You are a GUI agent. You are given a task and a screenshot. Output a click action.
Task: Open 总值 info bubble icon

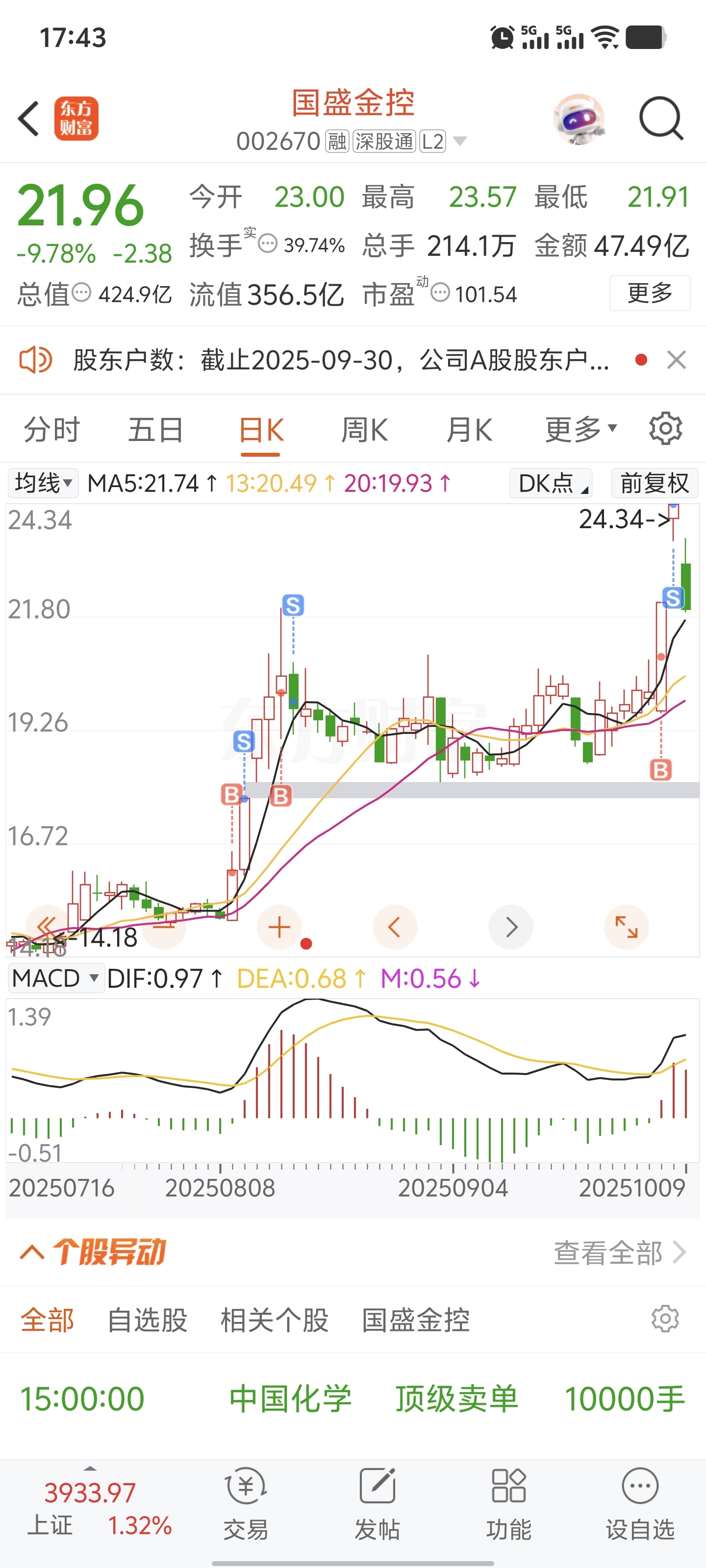pyautogui.click(x=81, y=293)
